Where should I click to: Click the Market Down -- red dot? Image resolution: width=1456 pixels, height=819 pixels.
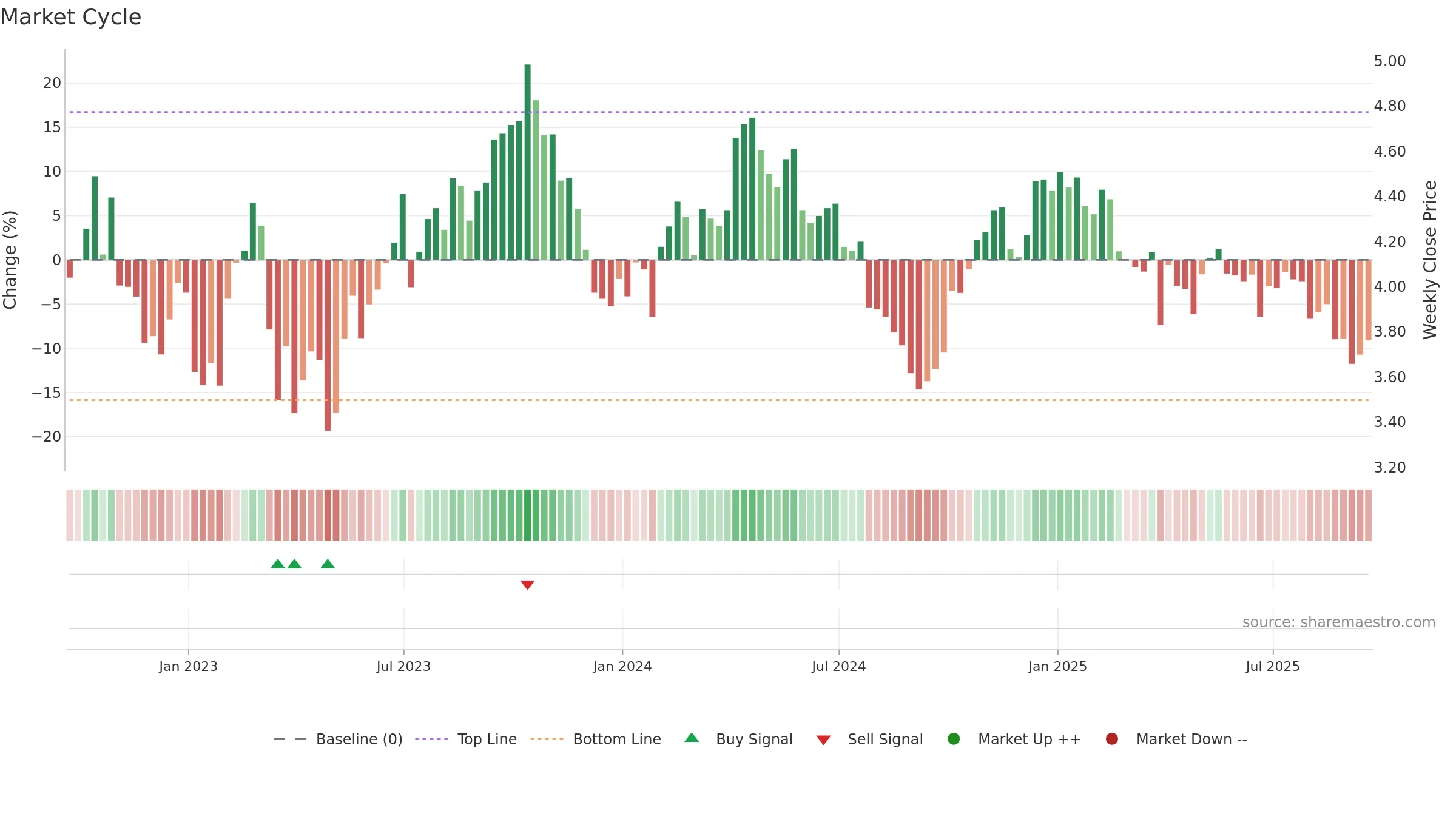point(1112,739)
